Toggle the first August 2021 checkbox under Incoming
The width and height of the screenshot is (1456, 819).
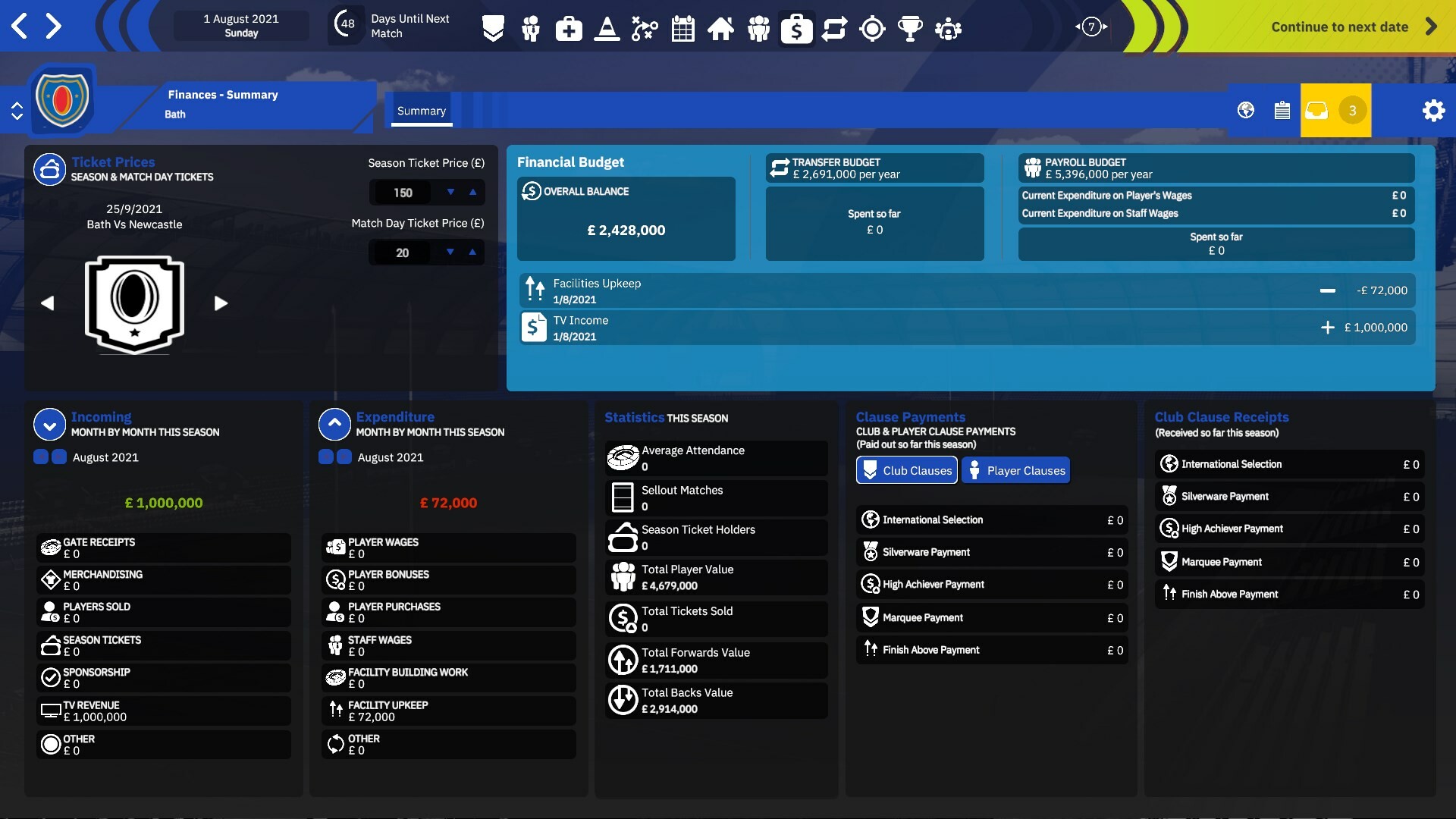pyautogui.click(x=39, y=457)
